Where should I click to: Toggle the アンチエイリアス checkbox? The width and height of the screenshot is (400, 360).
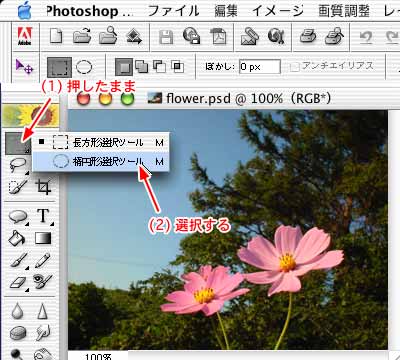[x=294, y=67]
